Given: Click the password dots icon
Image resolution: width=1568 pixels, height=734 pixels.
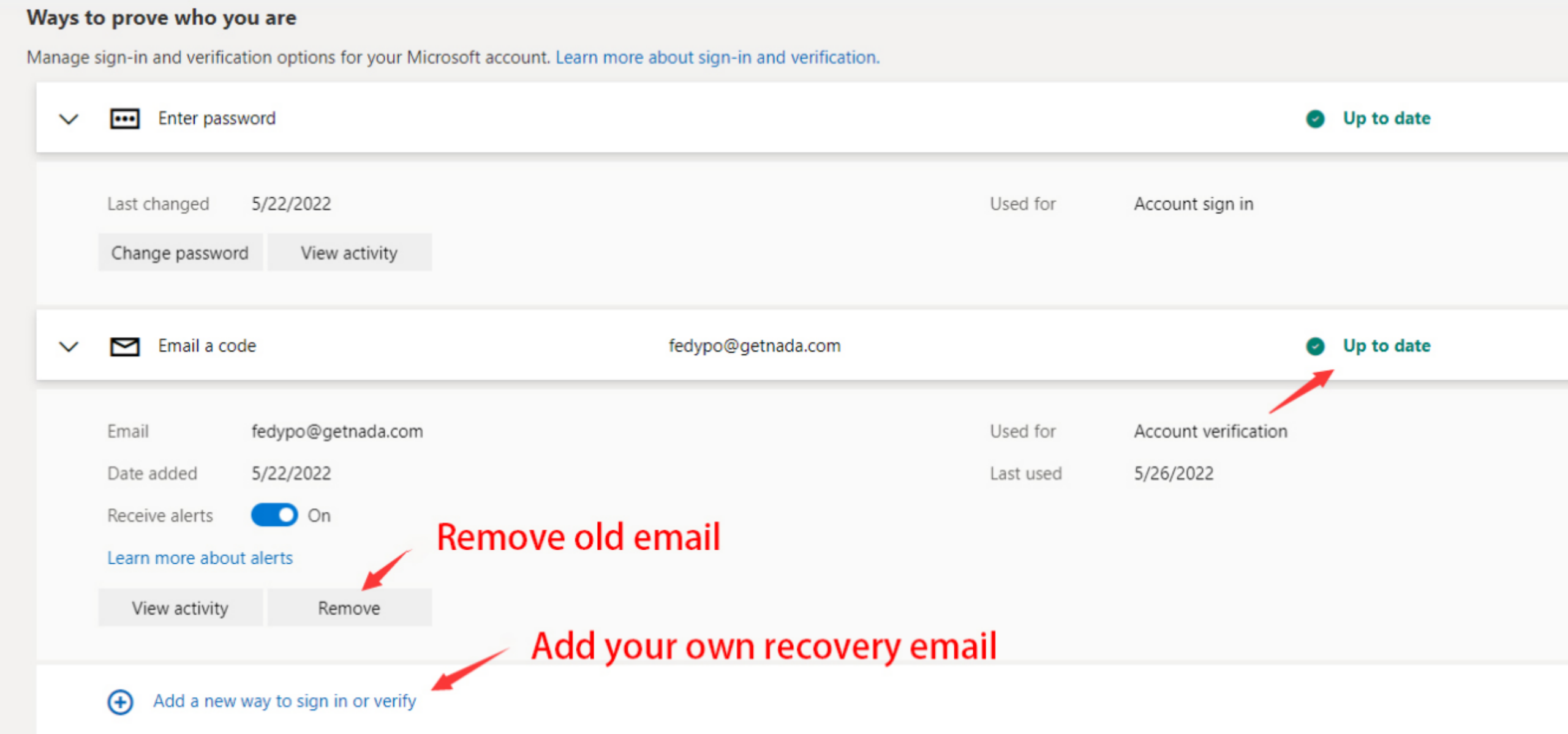Looking at the screenshot, I should (124, 118).
